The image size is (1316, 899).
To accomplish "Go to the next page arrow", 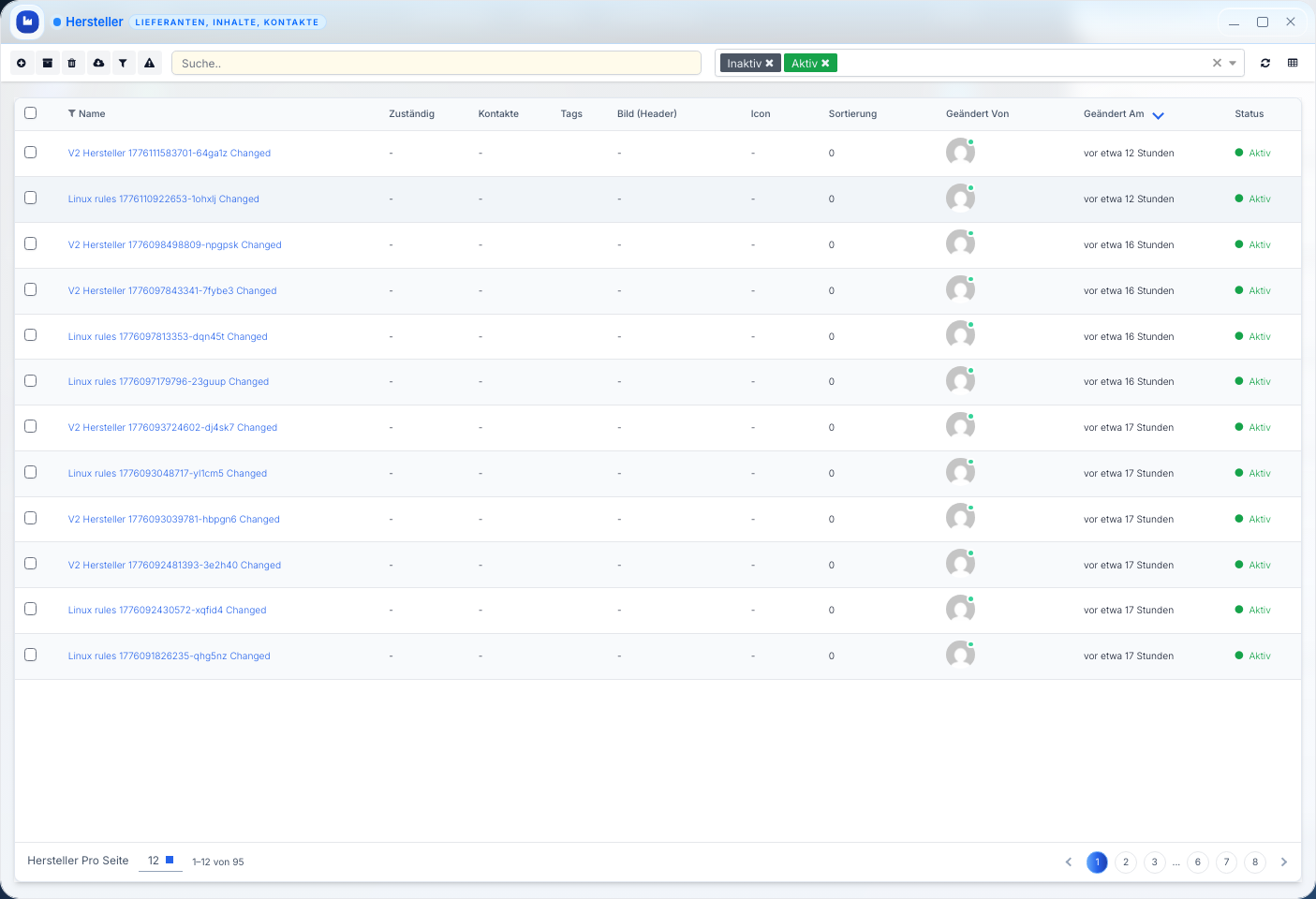I will pyautogui.click(x=1284, y=862).
